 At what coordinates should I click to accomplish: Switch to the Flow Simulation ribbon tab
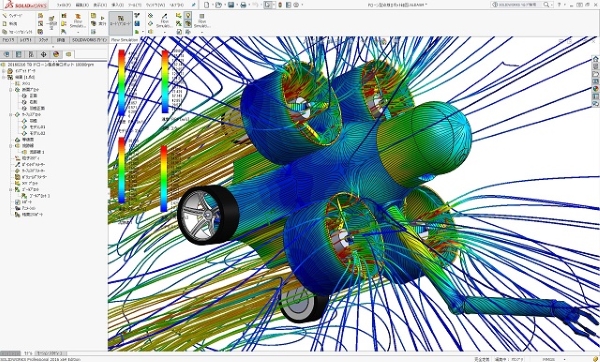point(124,39)
